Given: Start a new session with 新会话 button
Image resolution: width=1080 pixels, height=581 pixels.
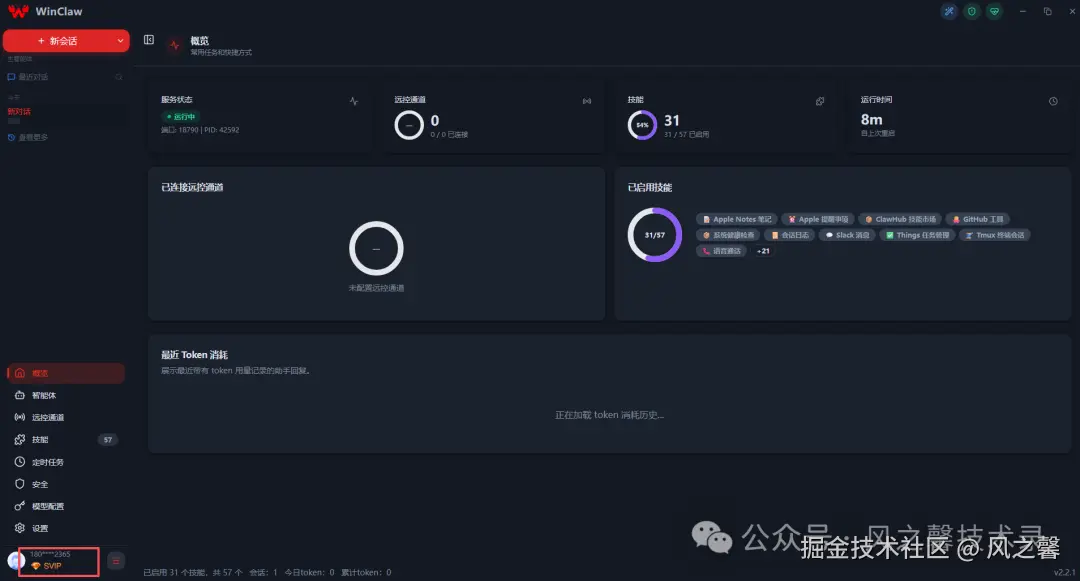Looking at the screenshot, I should [58, 41].
